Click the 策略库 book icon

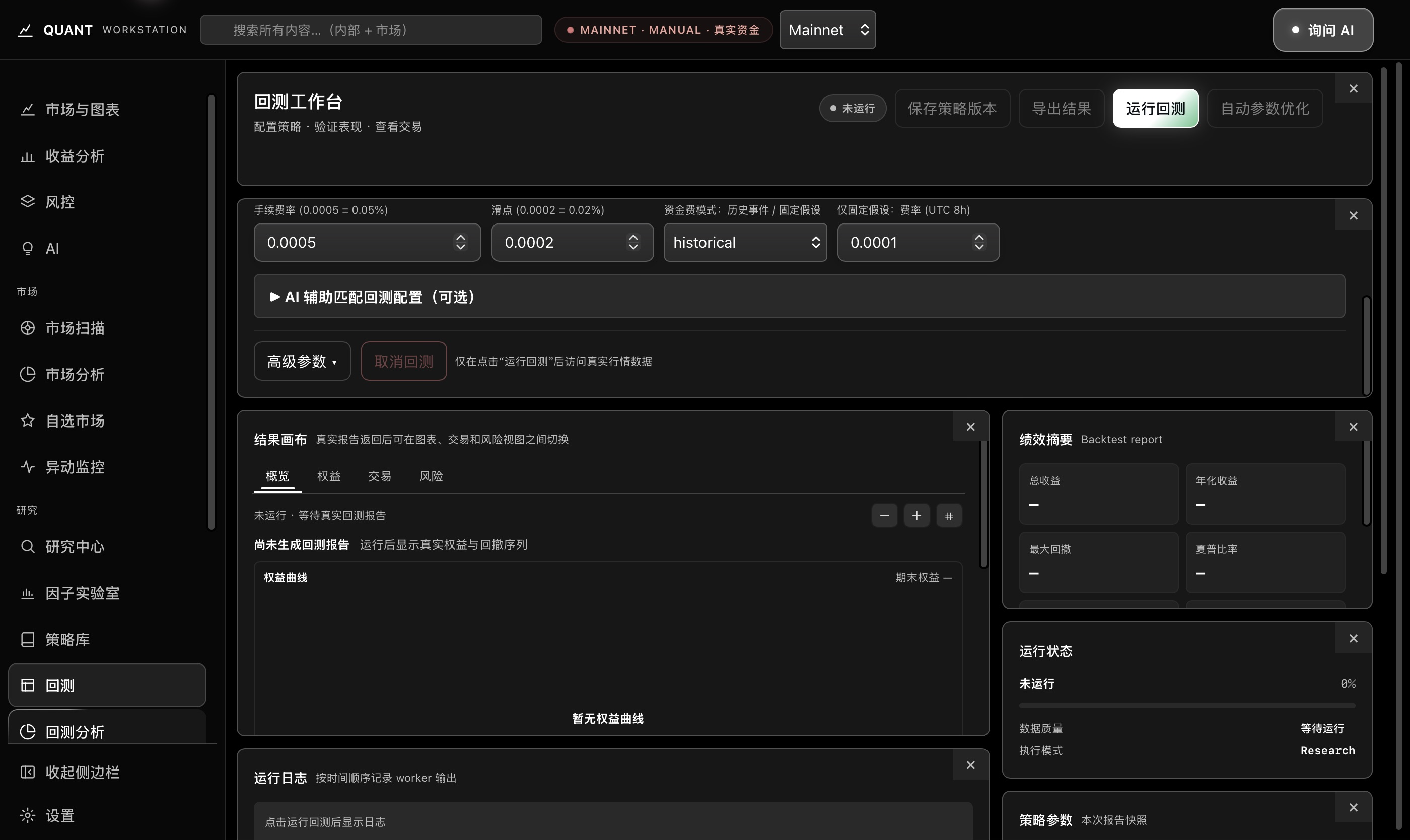point(27,639)
